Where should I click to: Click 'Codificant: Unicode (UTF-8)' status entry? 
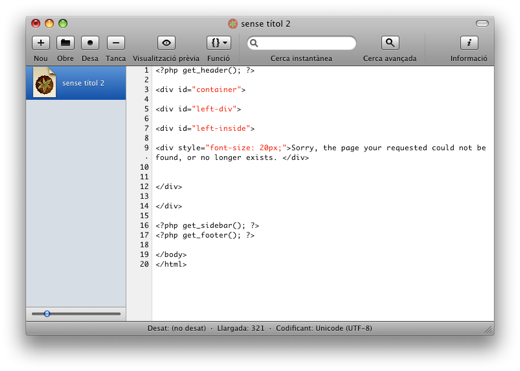324,328
